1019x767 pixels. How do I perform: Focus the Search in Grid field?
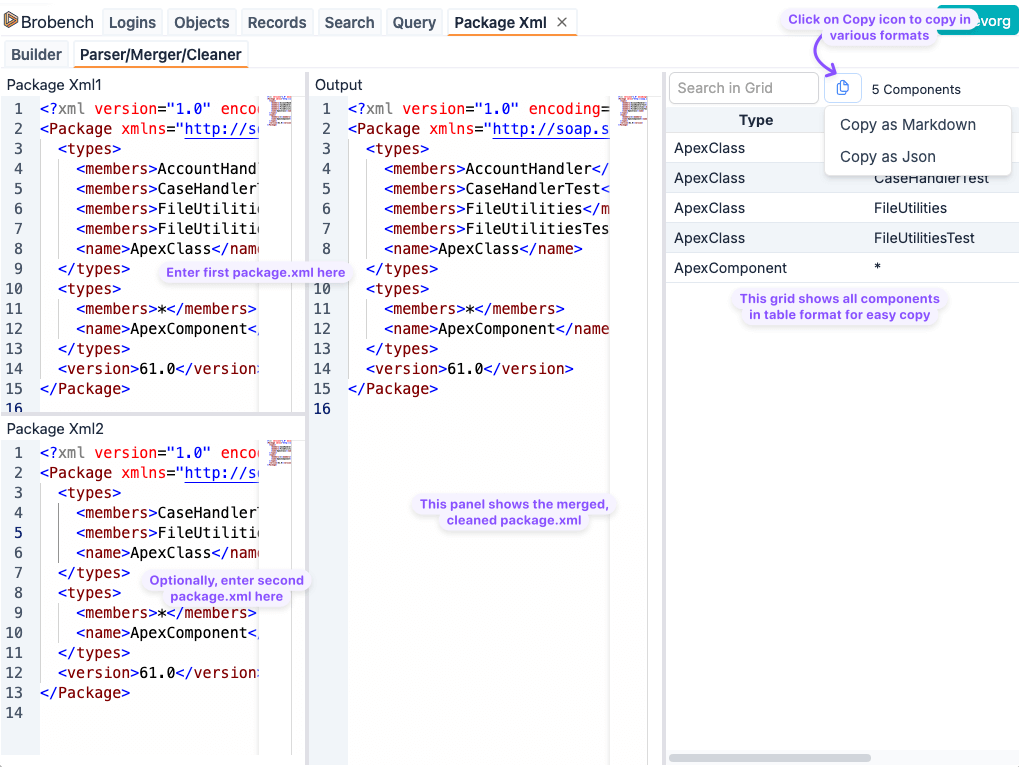point(743,88)
